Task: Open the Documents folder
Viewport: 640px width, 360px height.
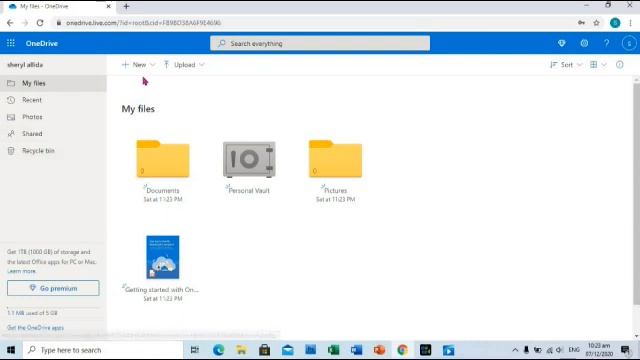Action: click(163, 159)
